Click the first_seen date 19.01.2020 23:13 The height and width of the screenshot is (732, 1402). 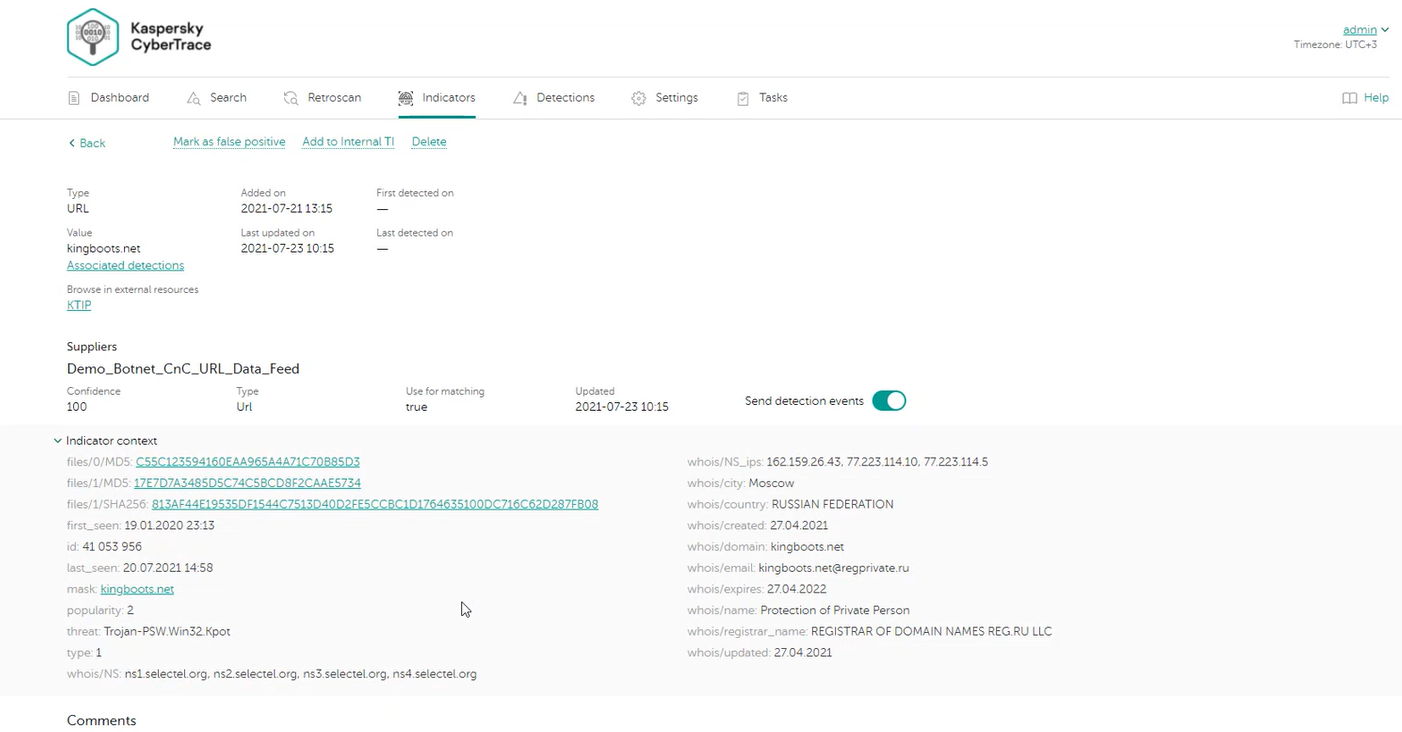tap(168, 525)
